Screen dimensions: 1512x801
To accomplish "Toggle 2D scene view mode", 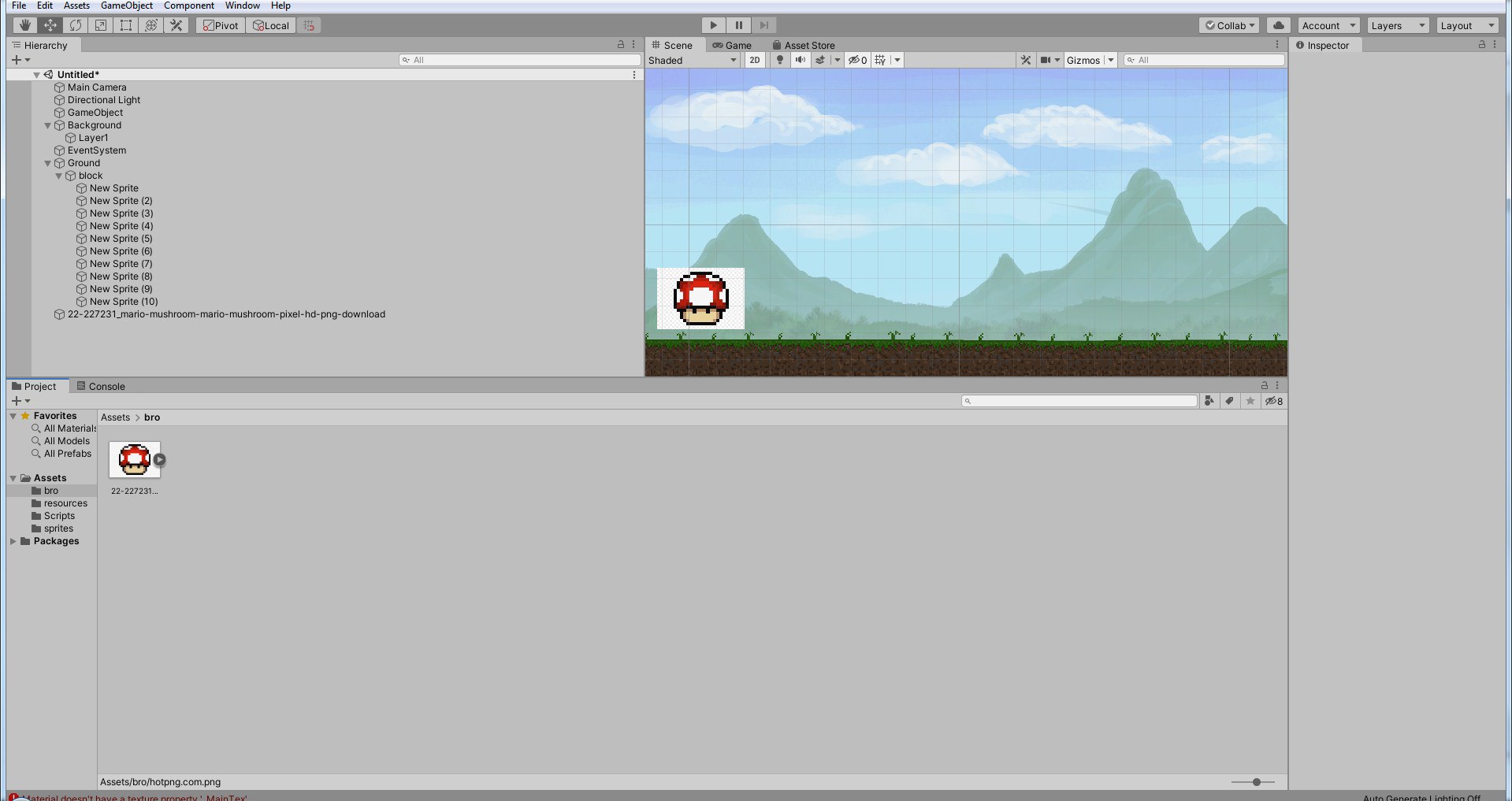I will tap(755, 60).
